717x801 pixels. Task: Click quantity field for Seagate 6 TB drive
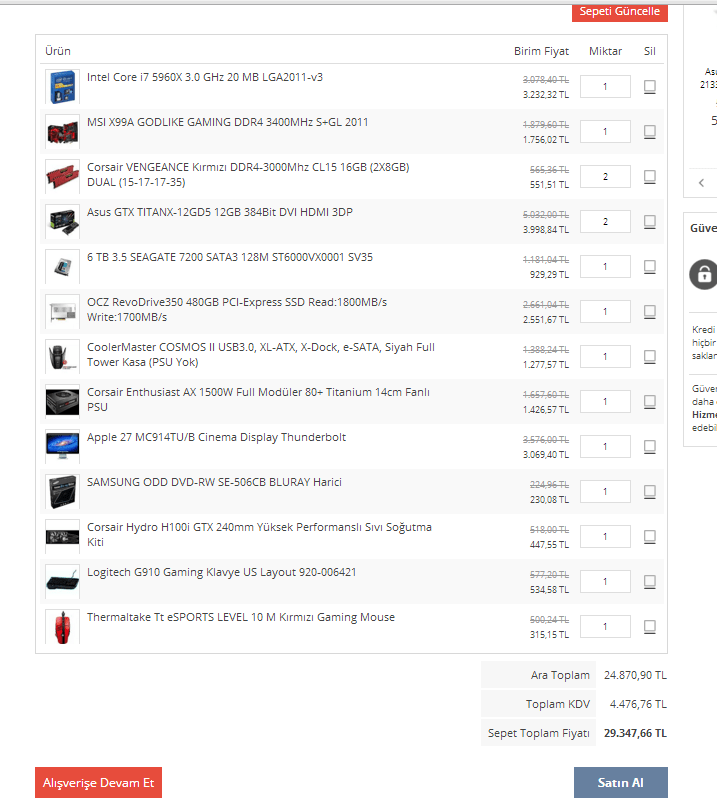pos(605,266)
